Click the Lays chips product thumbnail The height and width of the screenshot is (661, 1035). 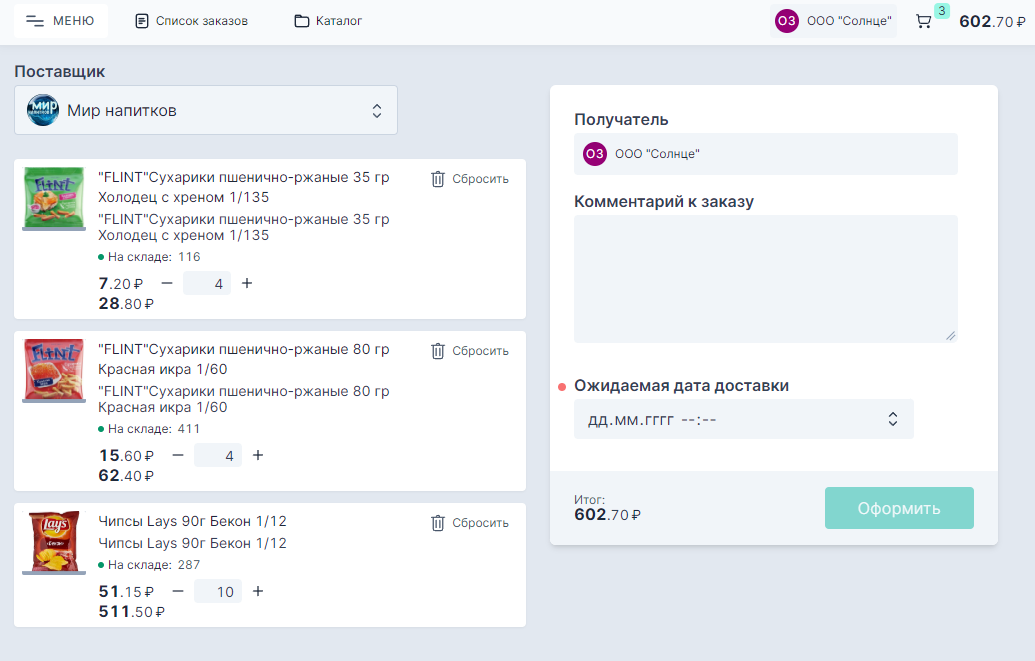54,541
